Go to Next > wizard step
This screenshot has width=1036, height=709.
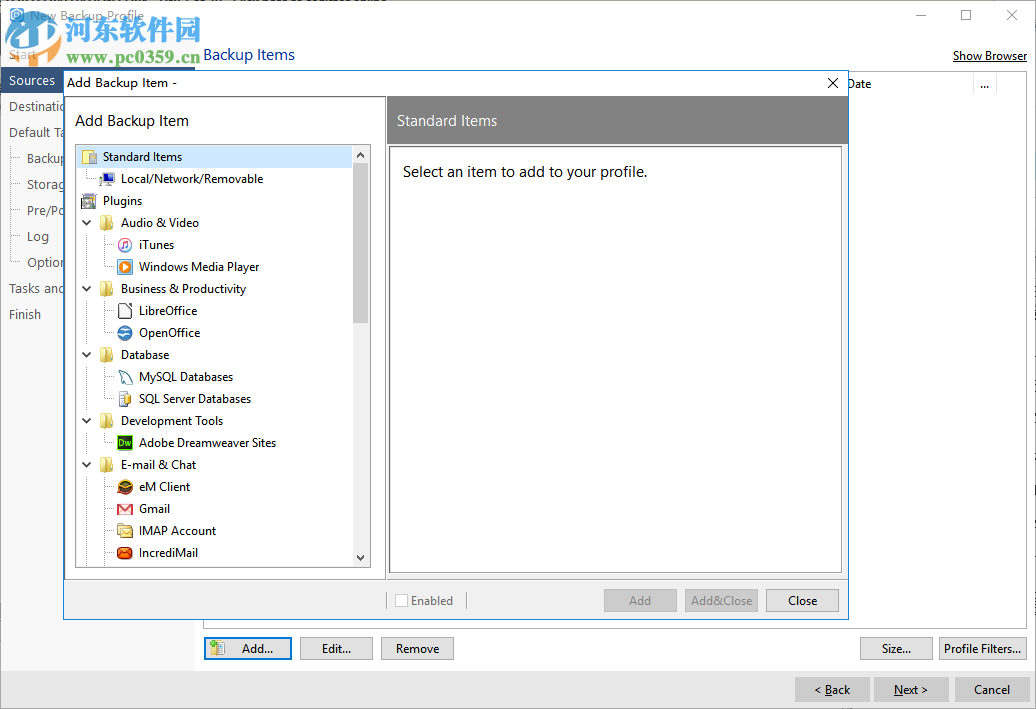tap(910, 690)
